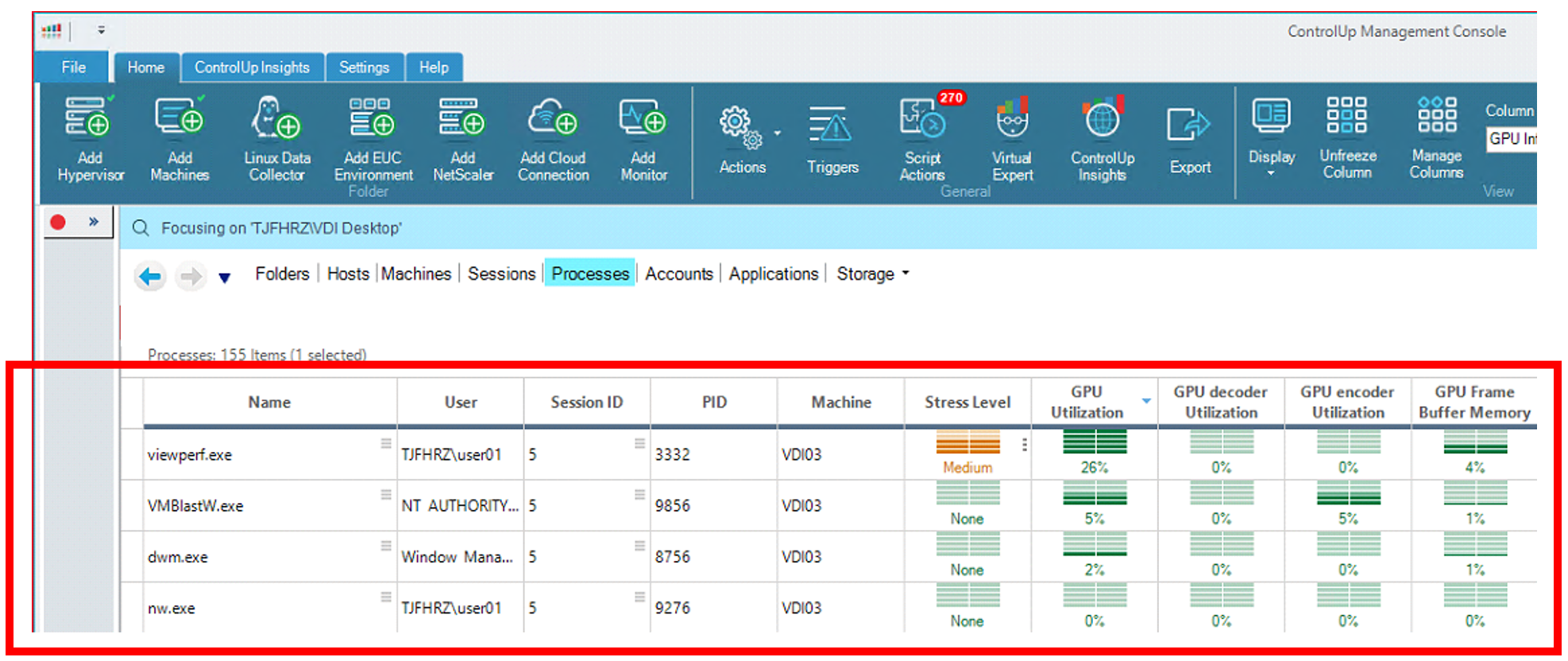Open the Help tab
The image size is (1568, 661).
pos(434,68)
